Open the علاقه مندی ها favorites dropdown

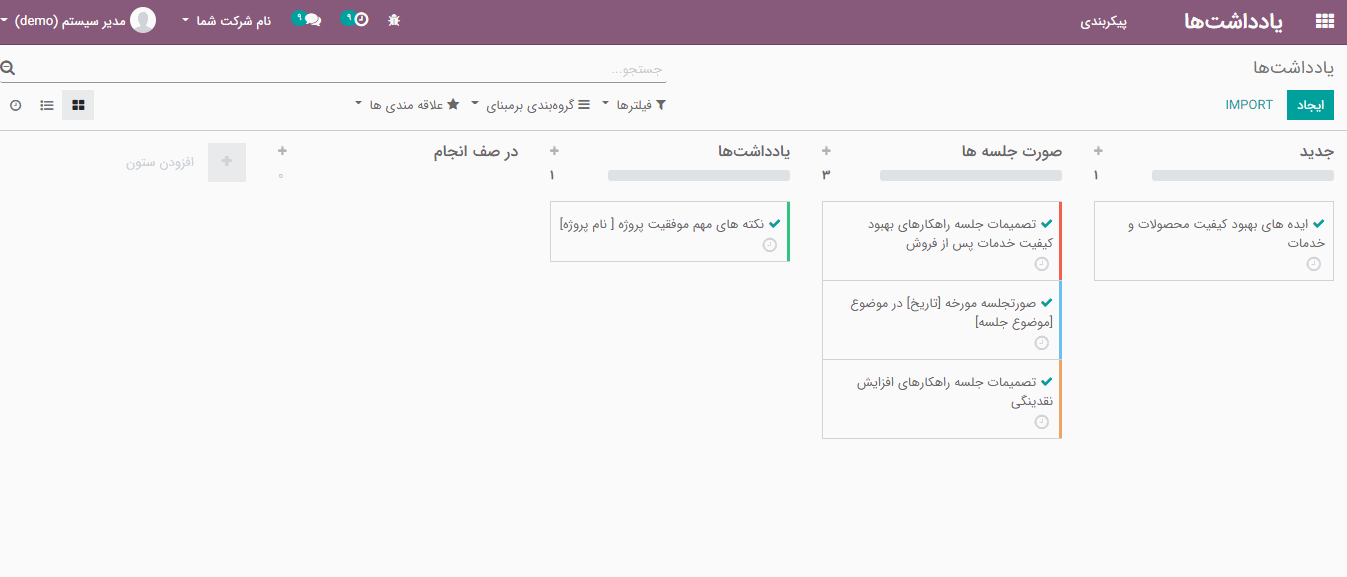pos(408,105)
